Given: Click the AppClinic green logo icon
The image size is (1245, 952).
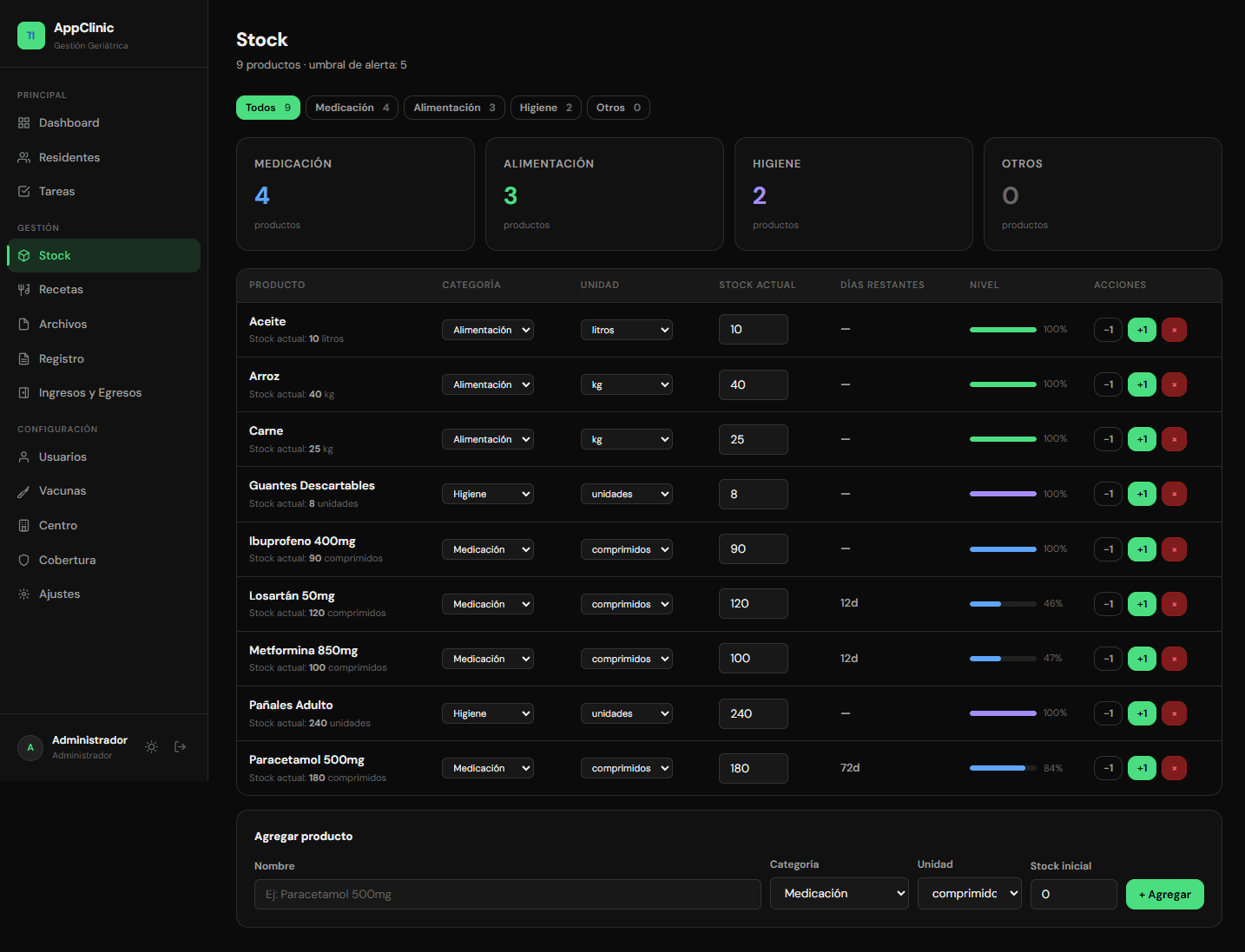Looking at the screenshot, I should (x=31, y=36).
